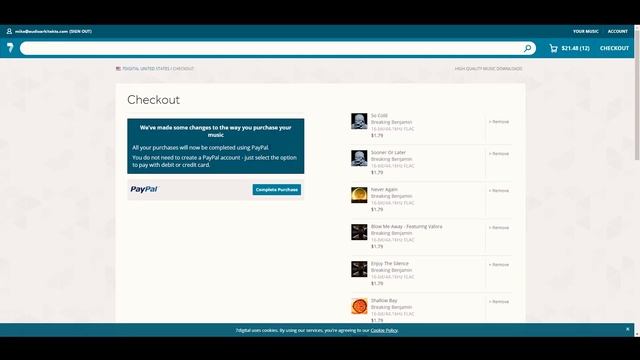
Task: Click the account email address
Action: point(41,31)
